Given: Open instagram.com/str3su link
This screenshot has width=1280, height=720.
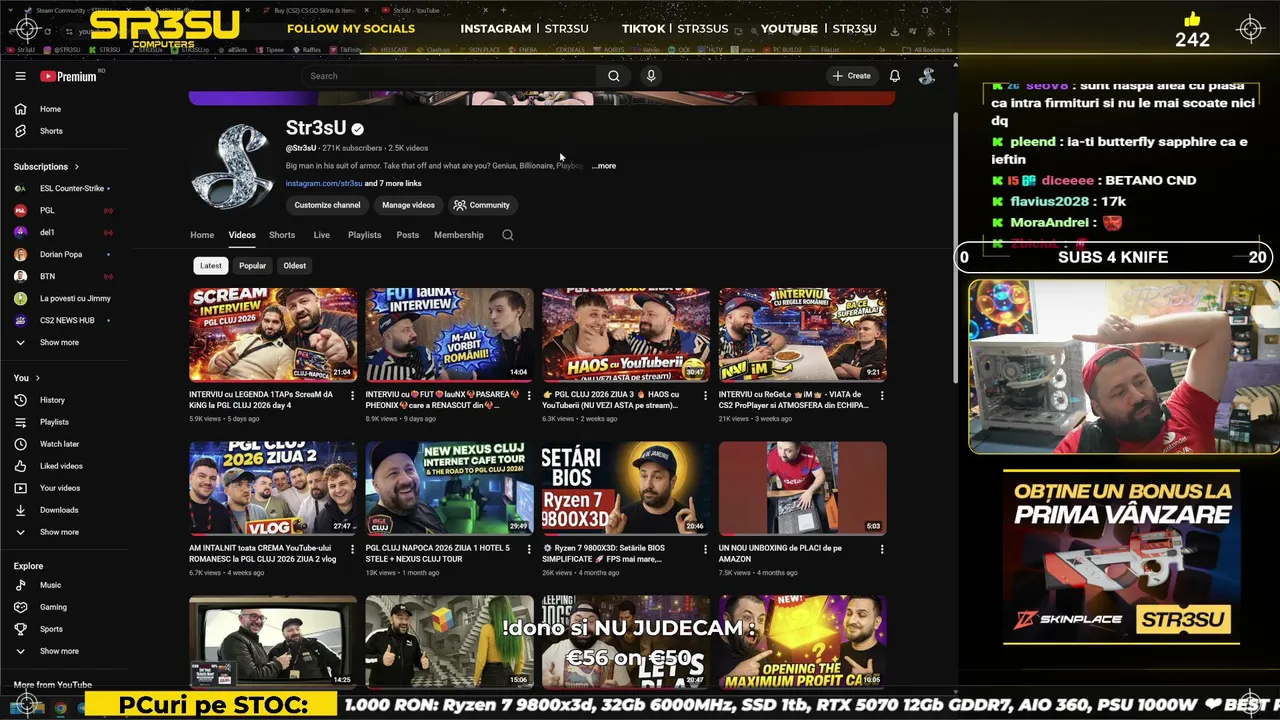Looking at the screenshot, I should 324,184.
